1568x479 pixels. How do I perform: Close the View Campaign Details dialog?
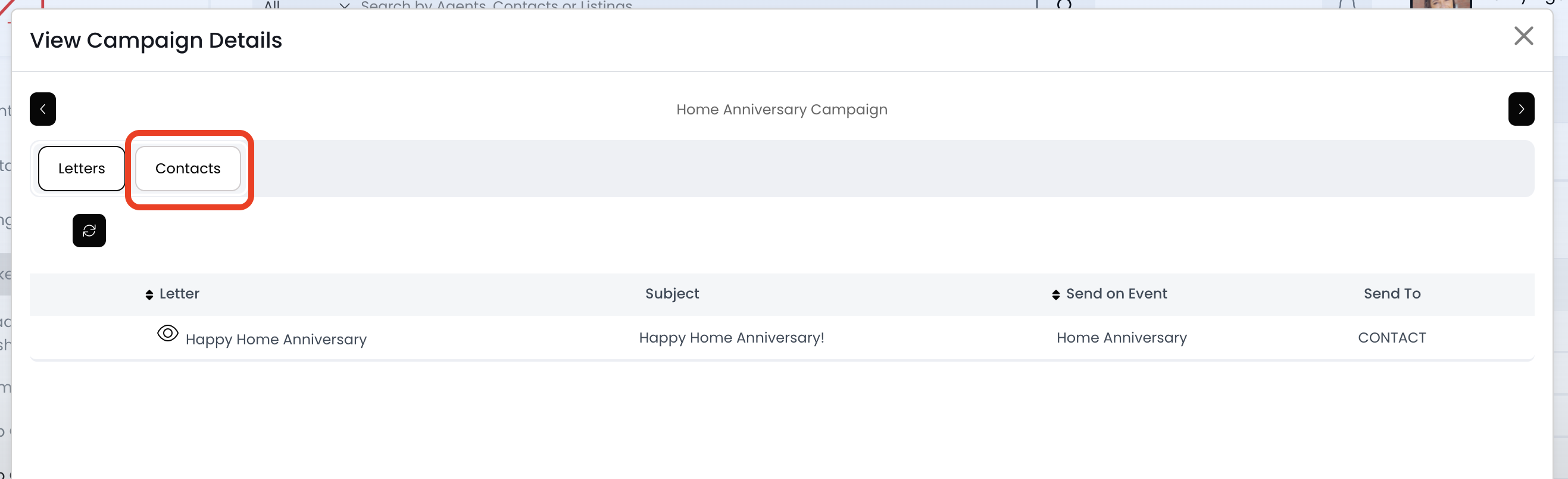pos(1523,36)
